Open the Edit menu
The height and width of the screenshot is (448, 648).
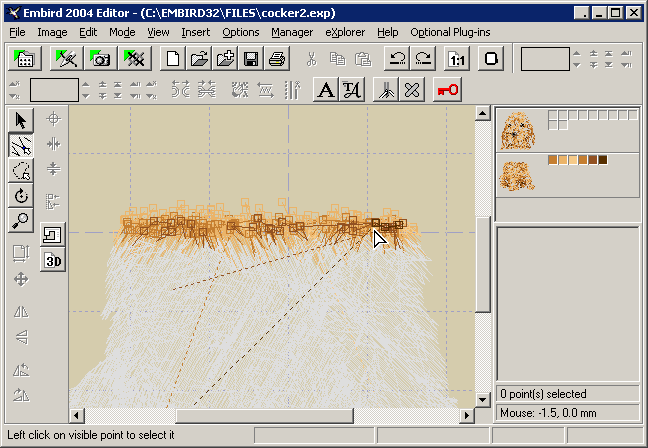88,32
